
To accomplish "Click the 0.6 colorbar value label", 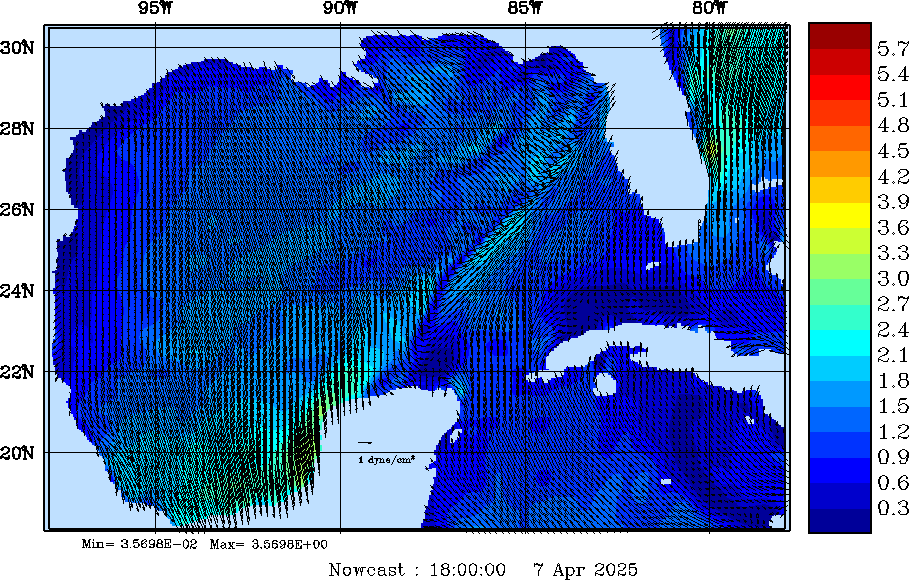I will 893,483.
